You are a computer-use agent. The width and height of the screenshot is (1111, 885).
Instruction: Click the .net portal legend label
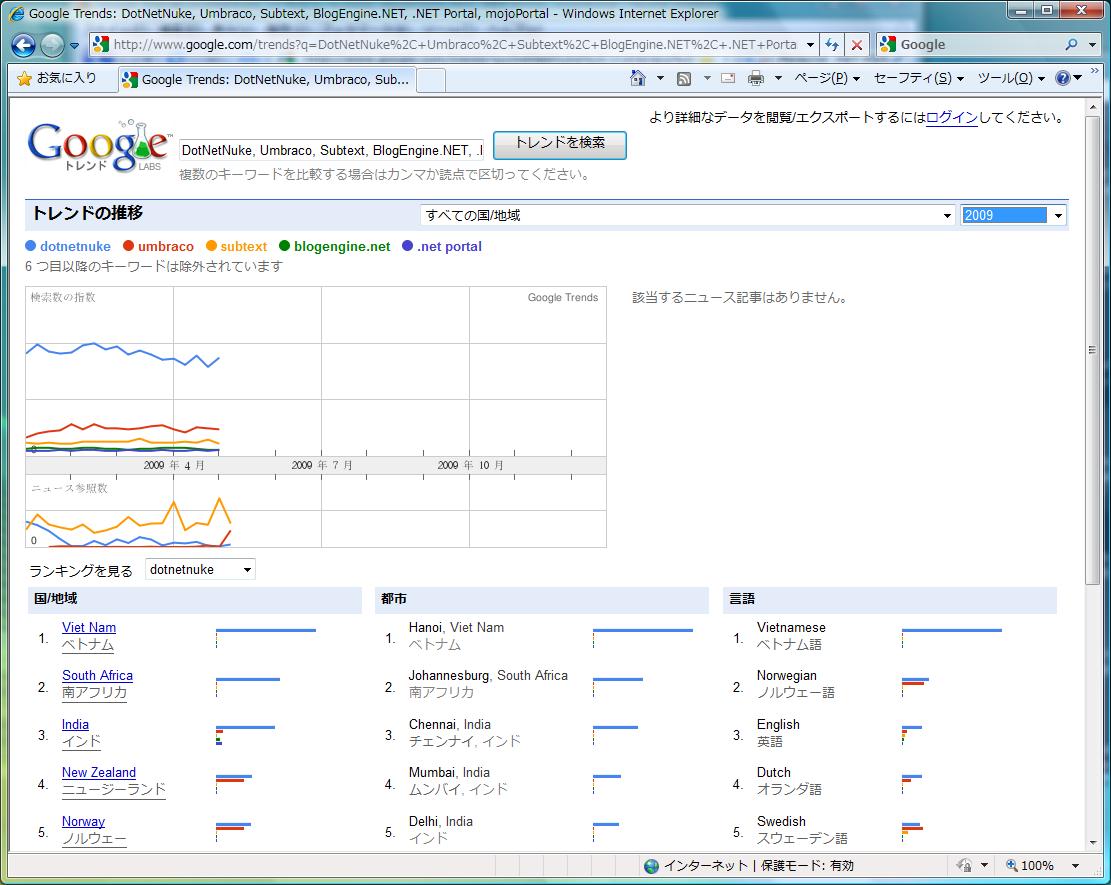(449, 247)
